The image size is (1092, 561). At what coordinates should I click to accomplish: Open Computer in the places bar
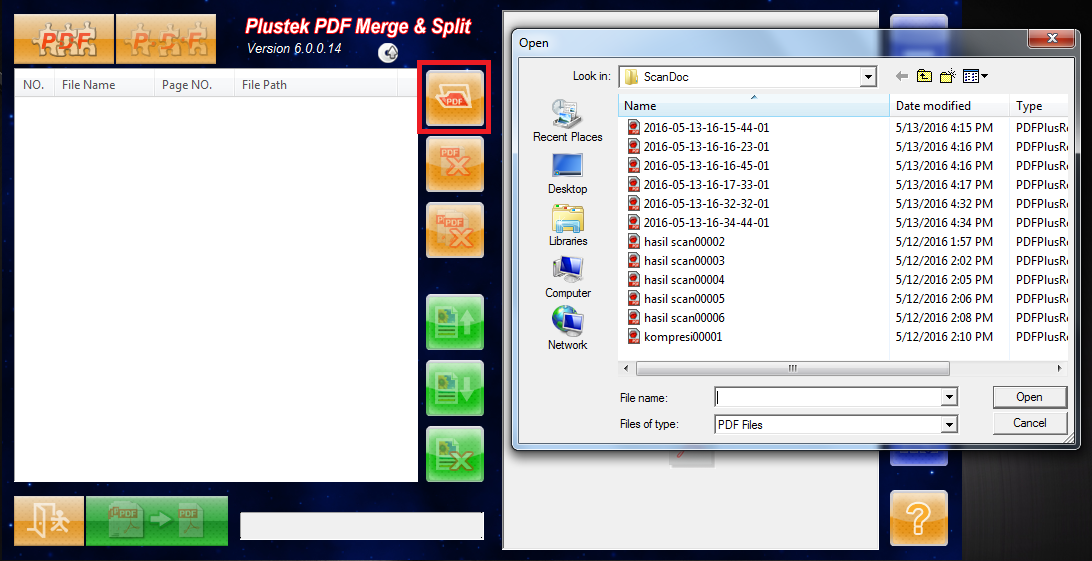568,277
